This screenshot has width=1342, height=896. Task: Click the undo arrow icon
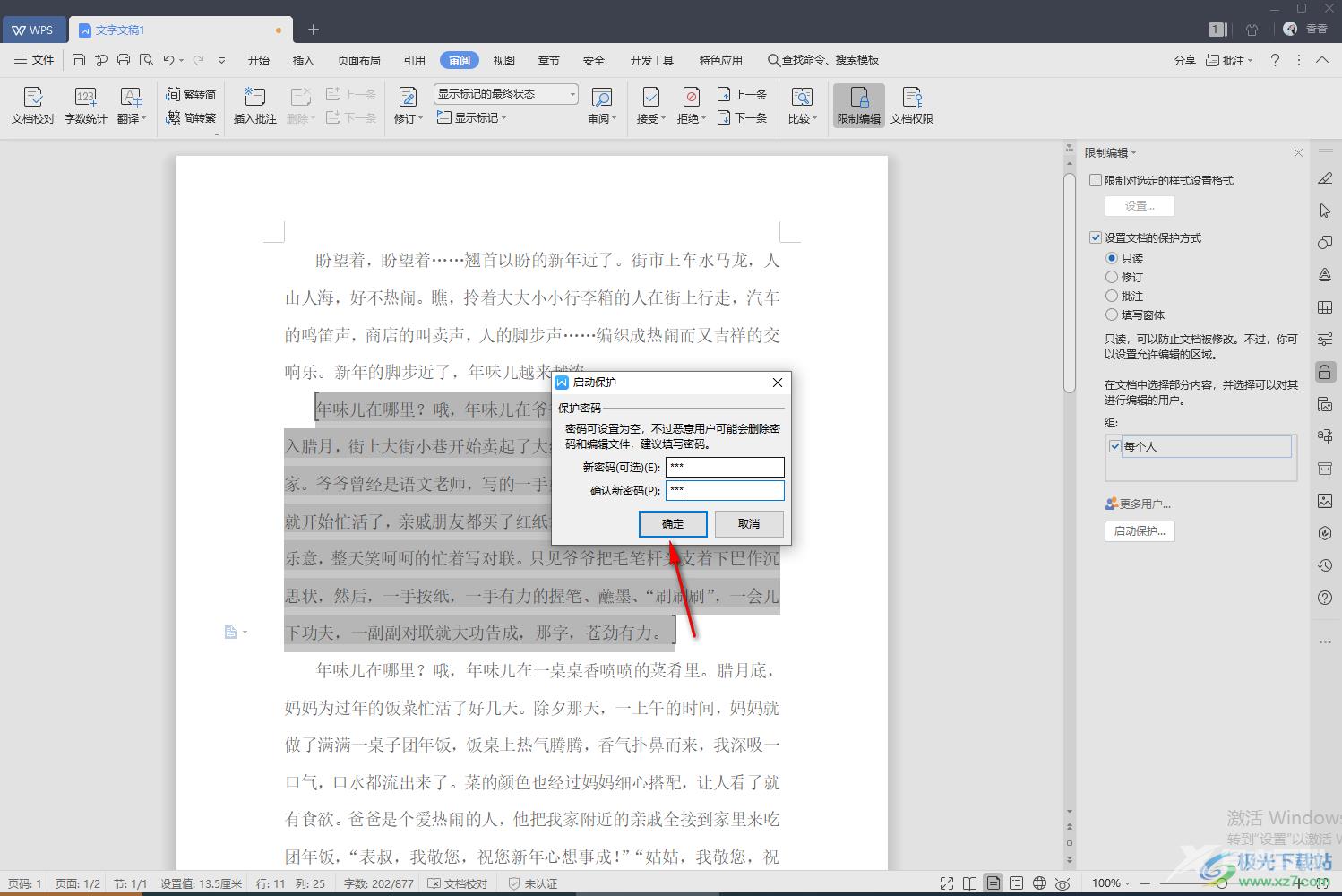click(168, 60)
